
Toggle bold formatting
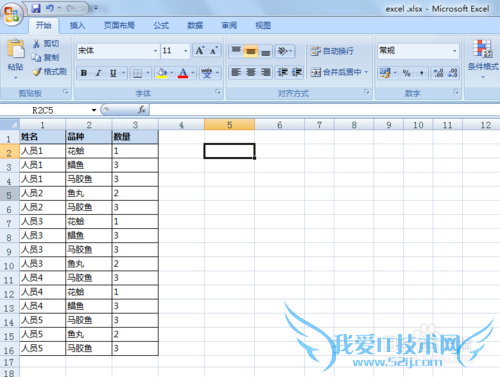coord(84,73)
